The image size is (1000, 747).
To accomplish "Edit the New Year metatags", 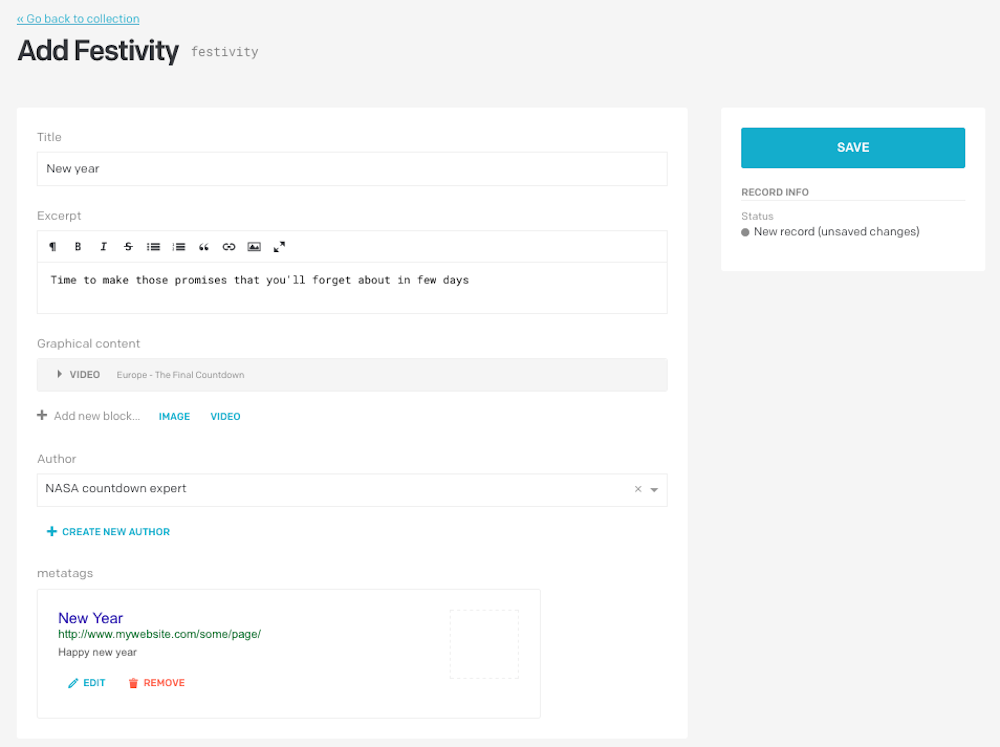I will coord(87,683).
